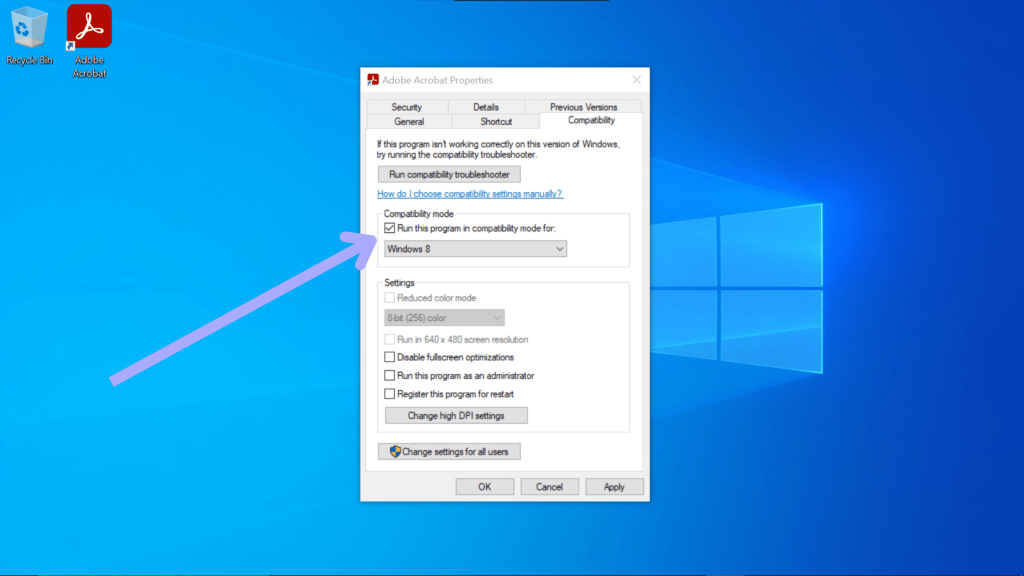Enable Run this program in compatibility mode
This screenshot has height=576, width=1024.
388,229
